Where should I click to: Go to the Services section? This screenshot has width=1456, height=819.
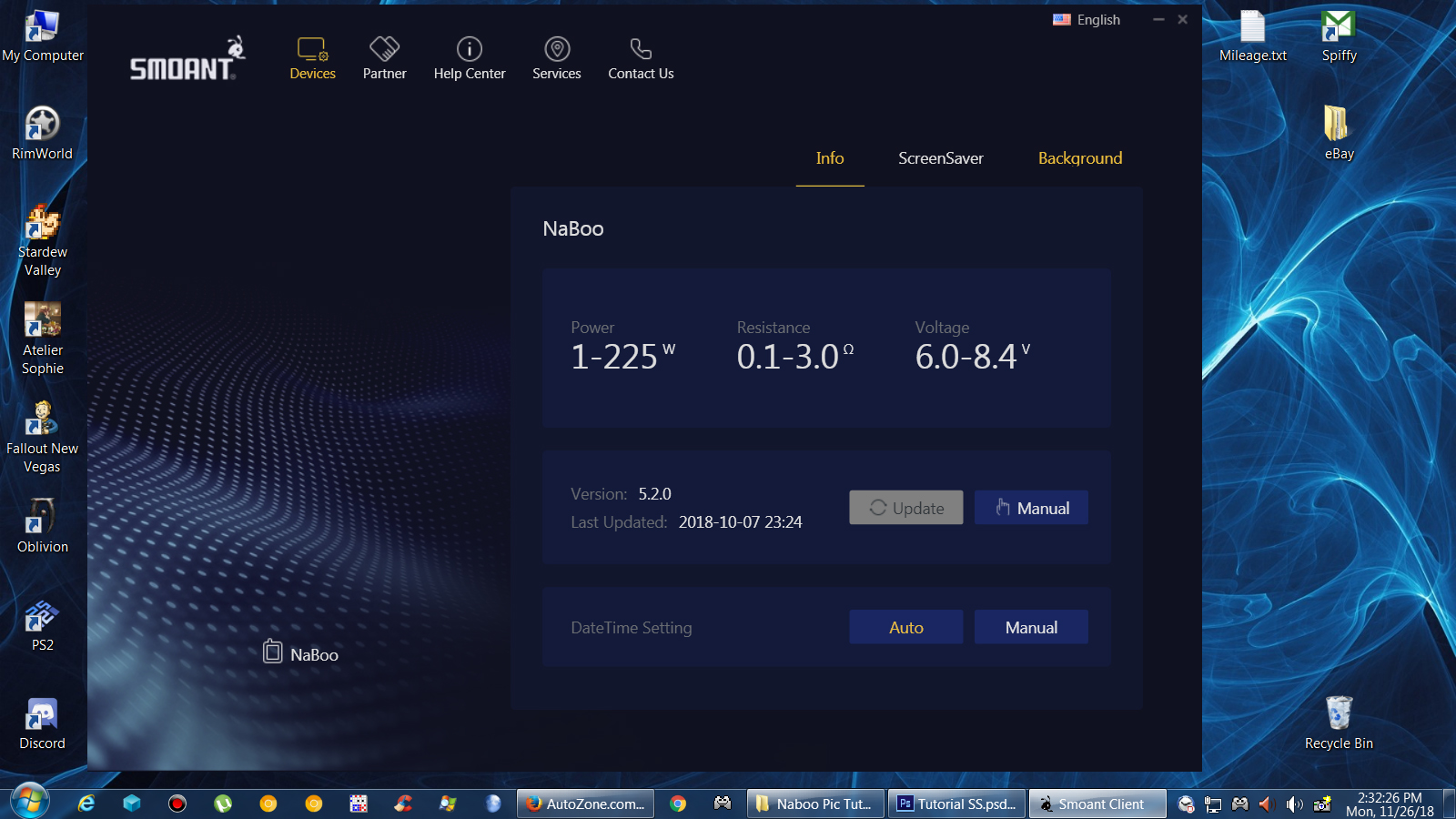pos(557,59)
